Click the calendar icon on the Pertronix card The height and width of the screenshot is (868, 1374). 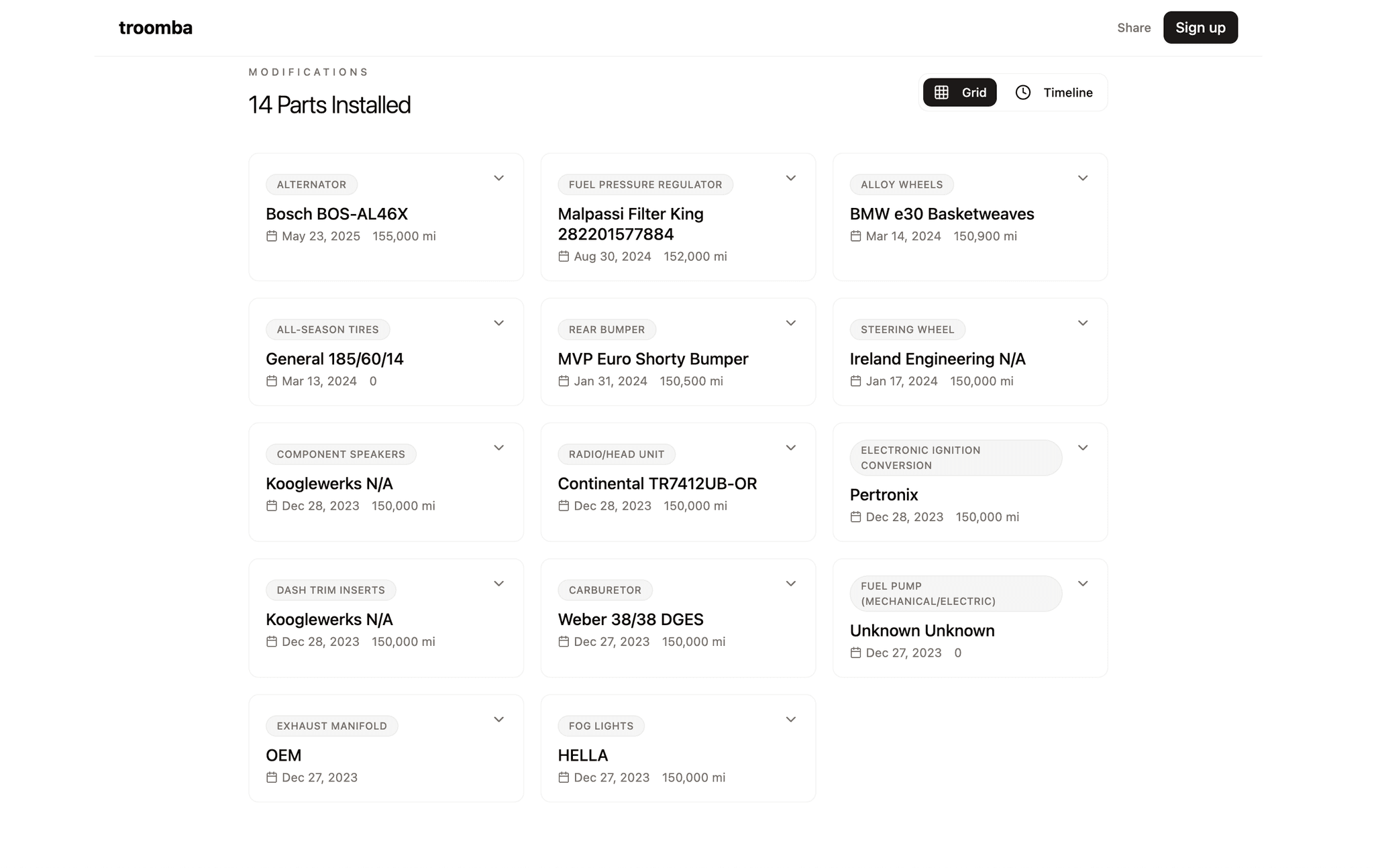point(855,517)
